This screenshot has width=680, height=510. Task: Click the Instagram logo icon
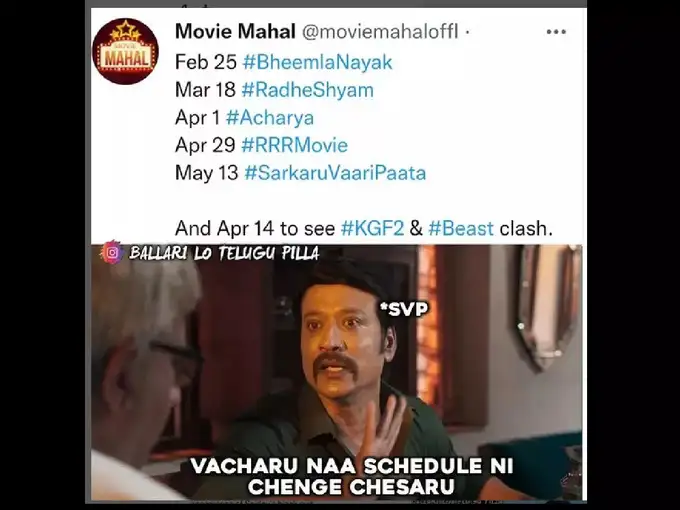point(112,252)
